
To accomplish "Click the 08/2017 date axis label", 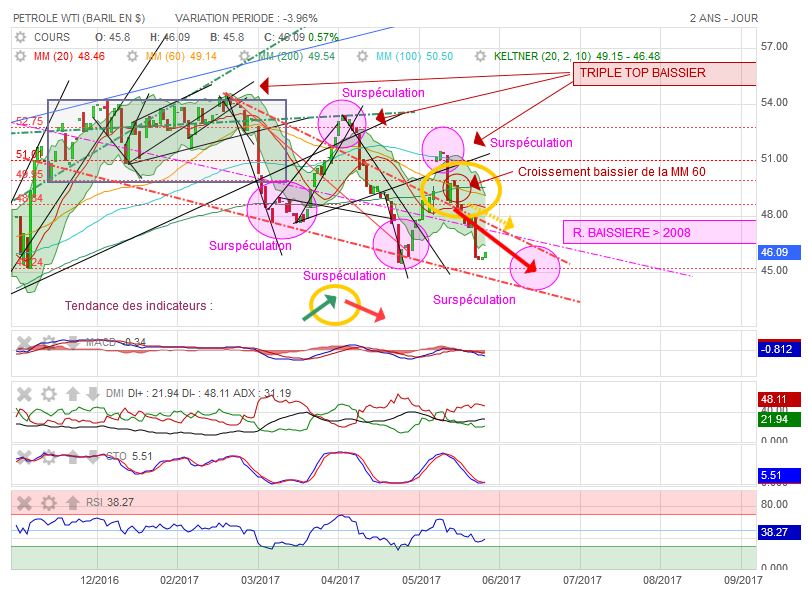I will (x=662, y=580).
